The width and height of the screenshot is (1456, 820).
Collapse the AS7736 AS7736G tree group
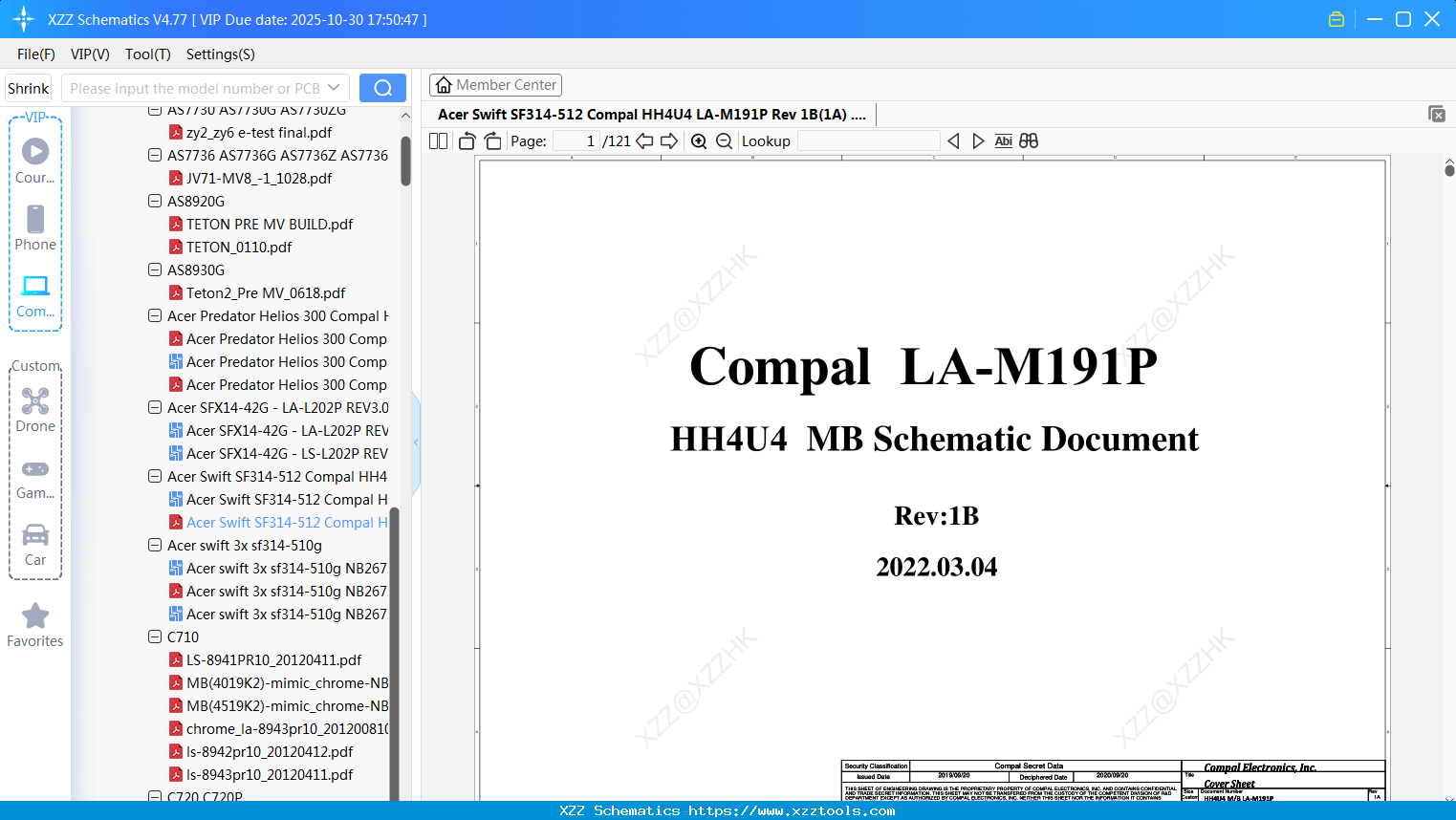[x=155, y=155]
